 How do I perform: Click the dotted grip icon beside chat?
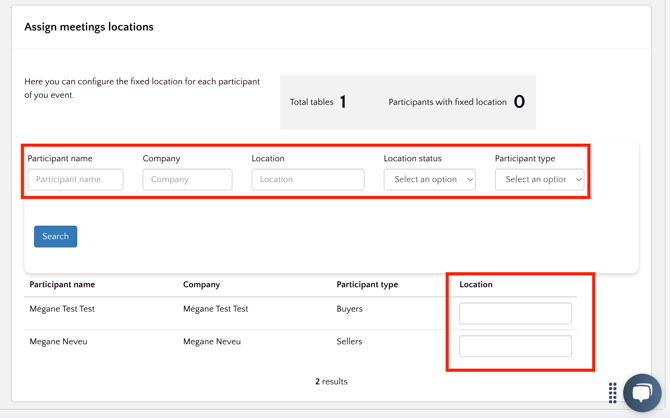(613, 393)
